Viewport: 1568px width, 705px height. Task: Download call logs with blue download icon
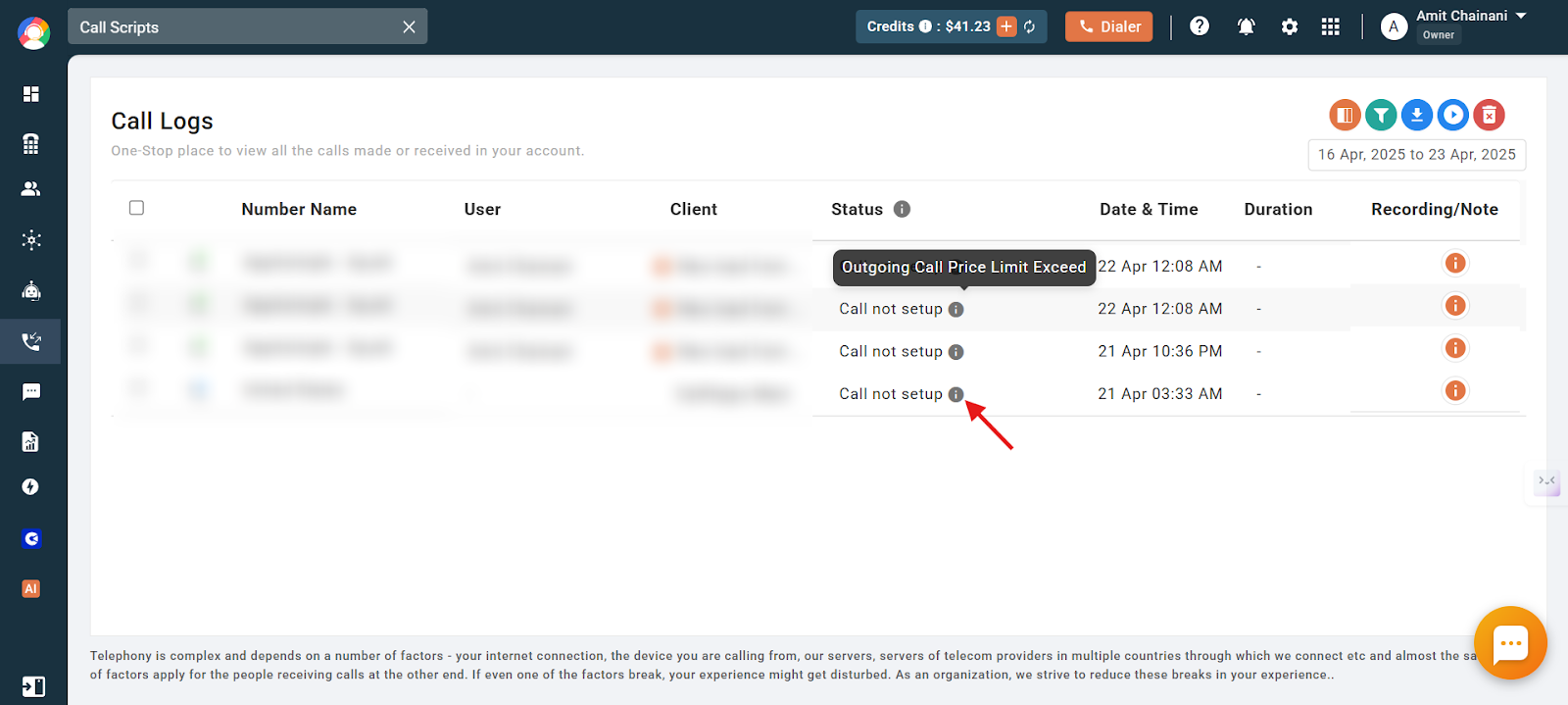point(1417,115)
